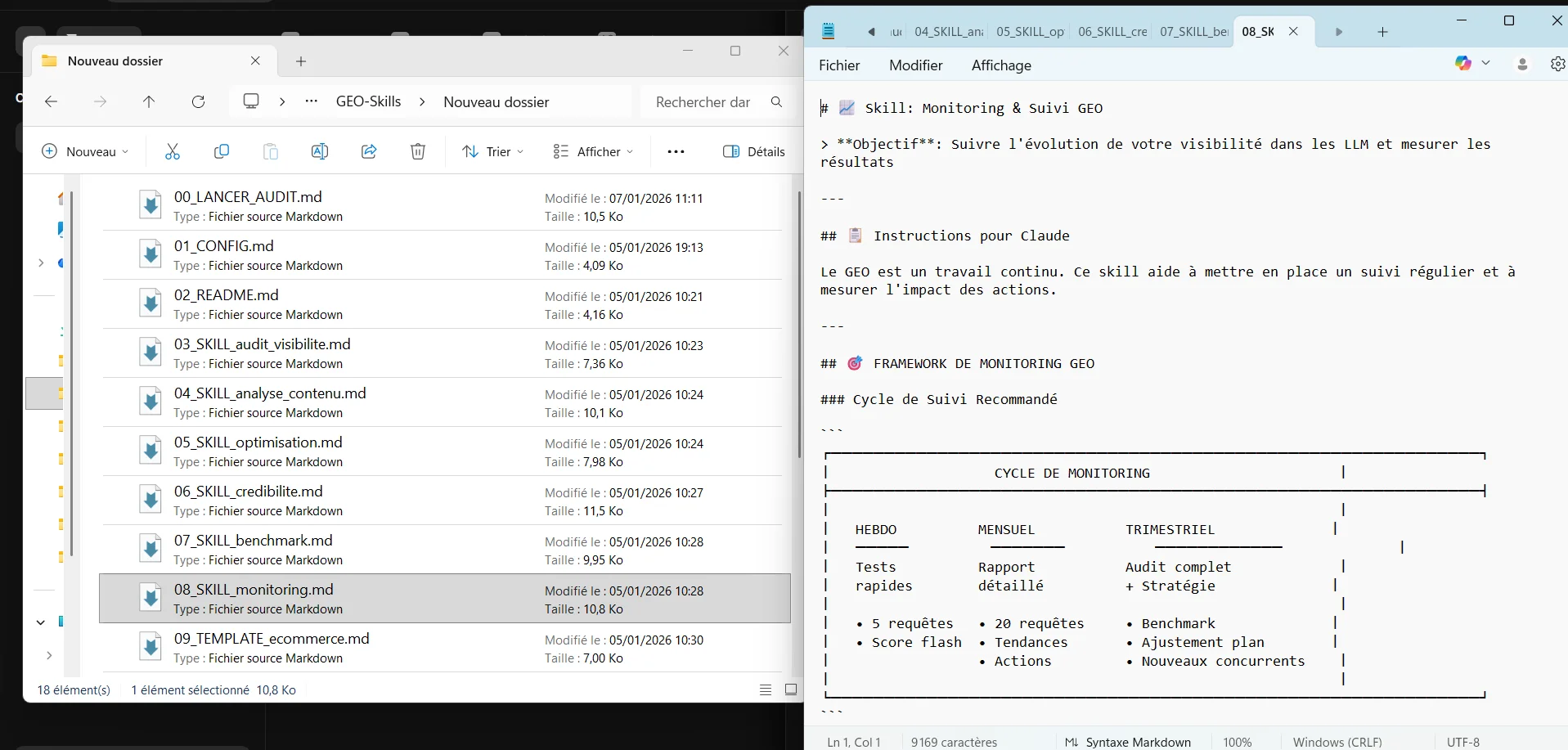Select the 00_LANCER_AUDIT.md file
Viewport: 1568px width, 750px height.
442,205
